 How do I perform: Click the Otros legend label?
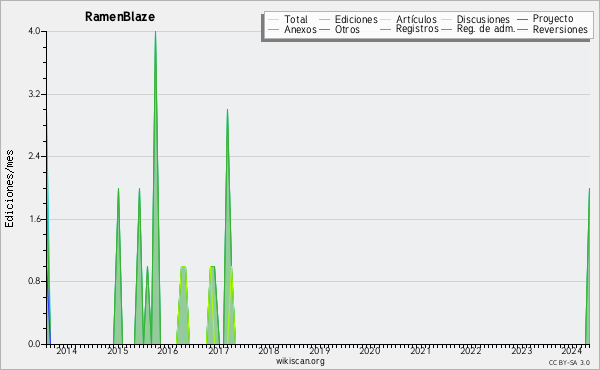pos(347,29)
